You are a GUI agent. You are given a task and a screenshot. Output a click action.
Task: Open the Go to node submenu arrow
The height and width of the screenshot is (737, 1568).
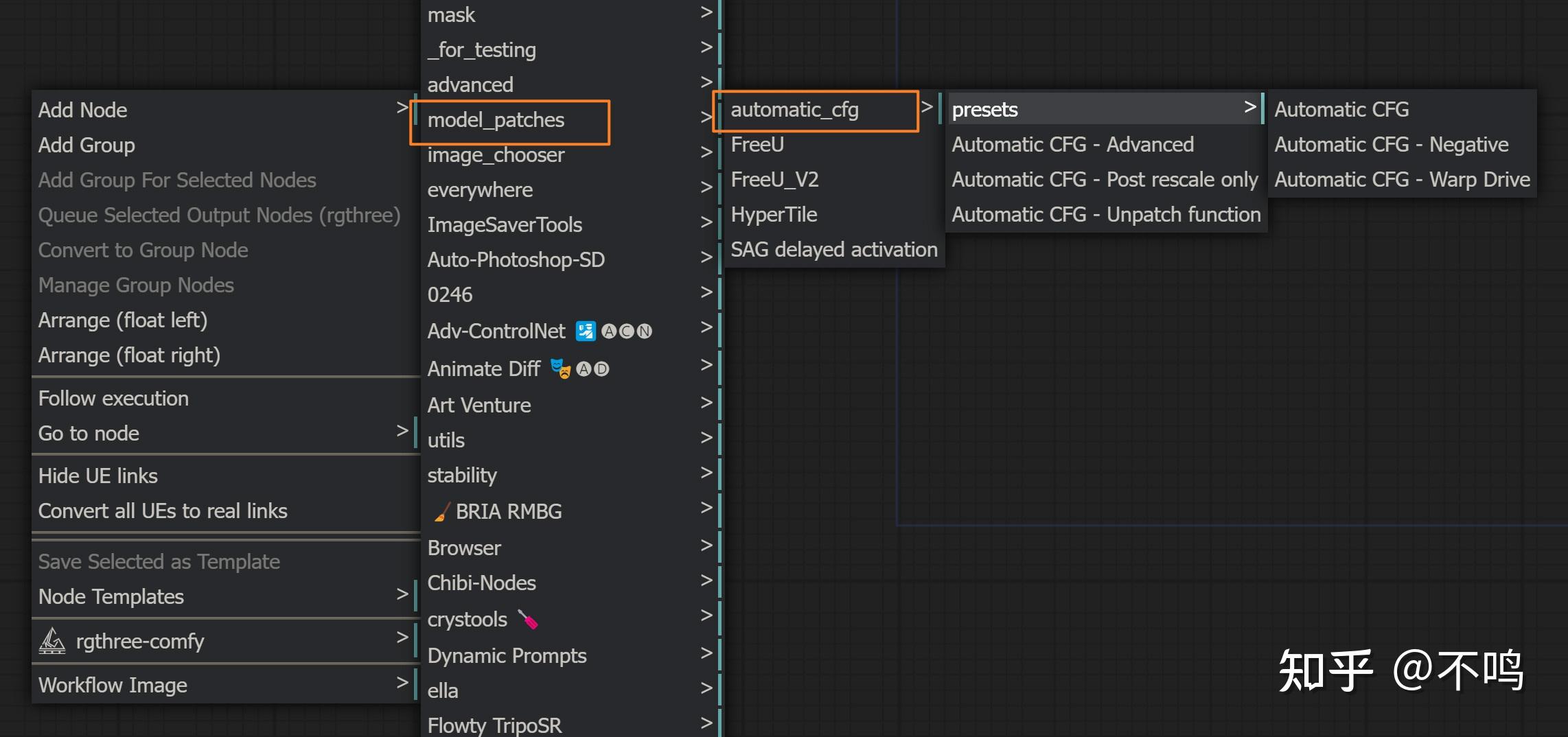click(x=402, y=431)
